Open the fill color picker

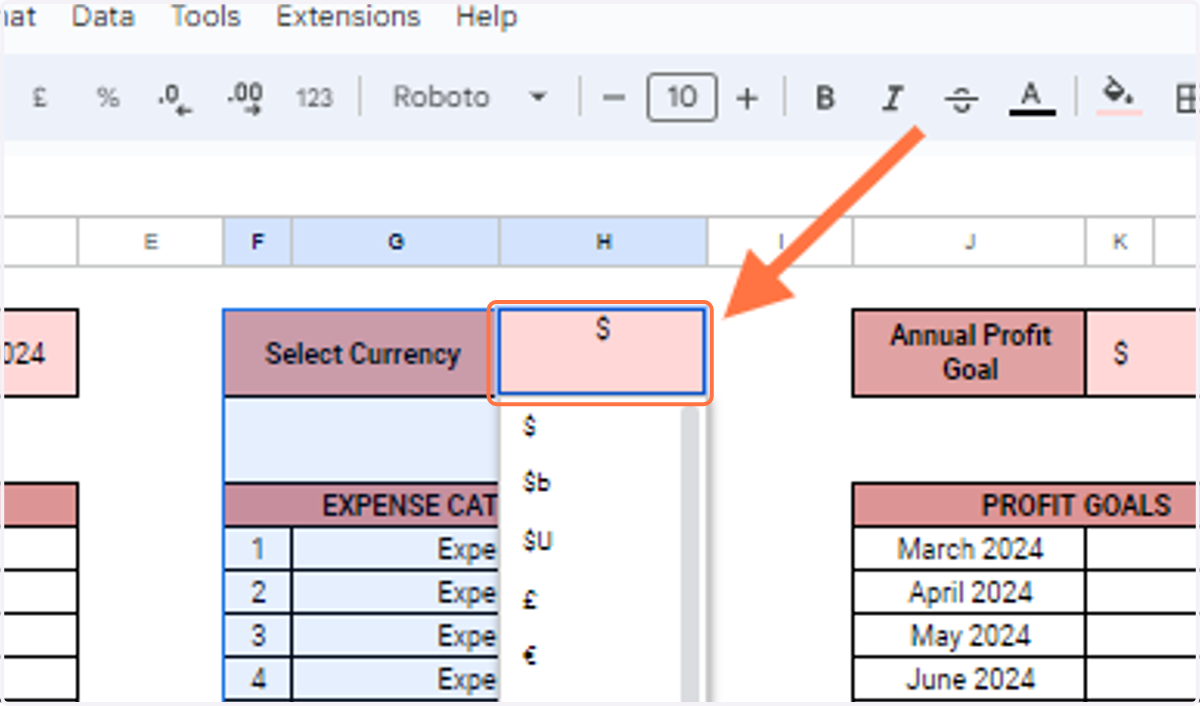click(1118, 96)
